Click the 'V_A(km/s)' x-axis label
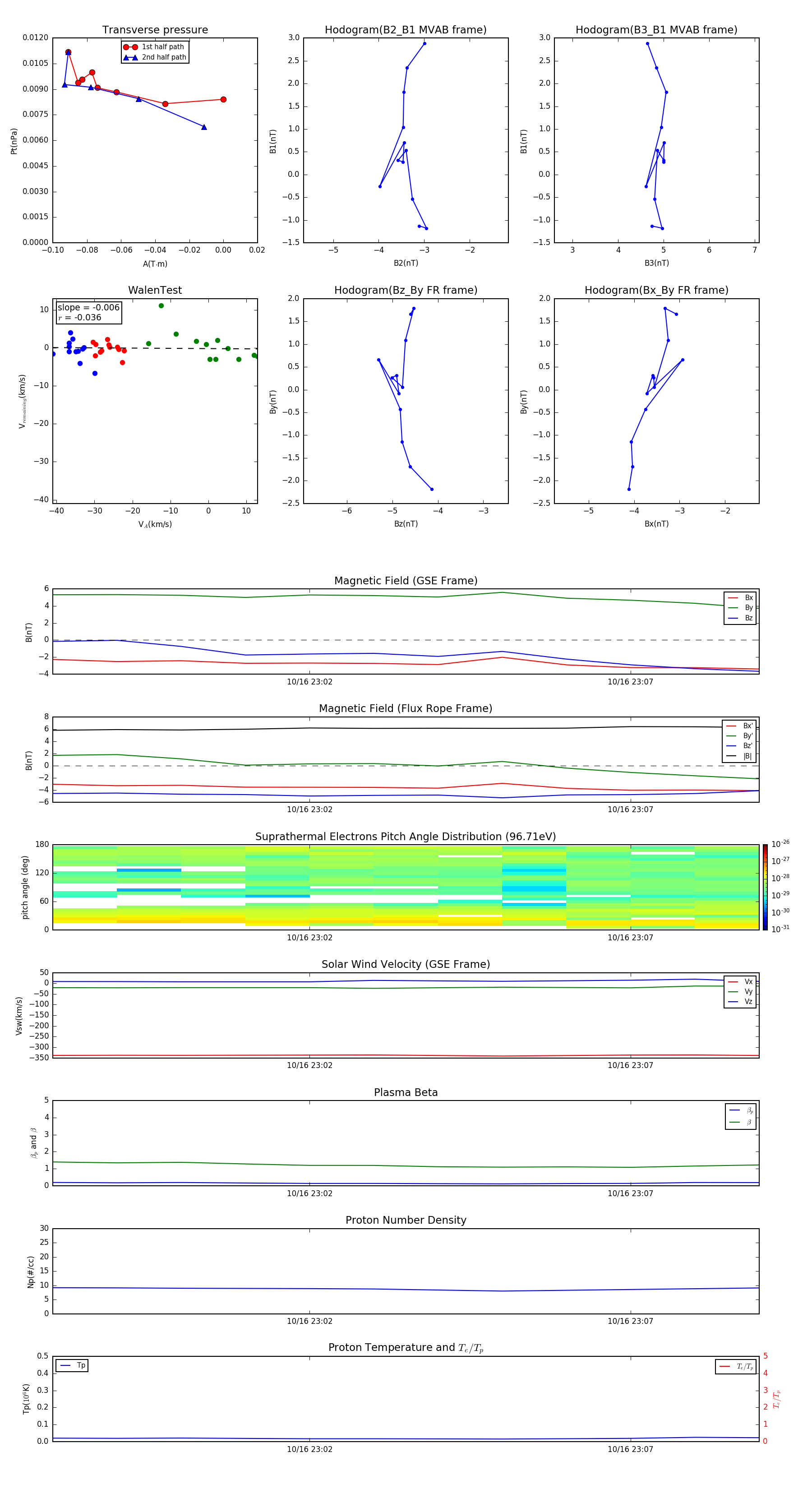The width and height of the screenshot is (812, 1489). [155, 524]
